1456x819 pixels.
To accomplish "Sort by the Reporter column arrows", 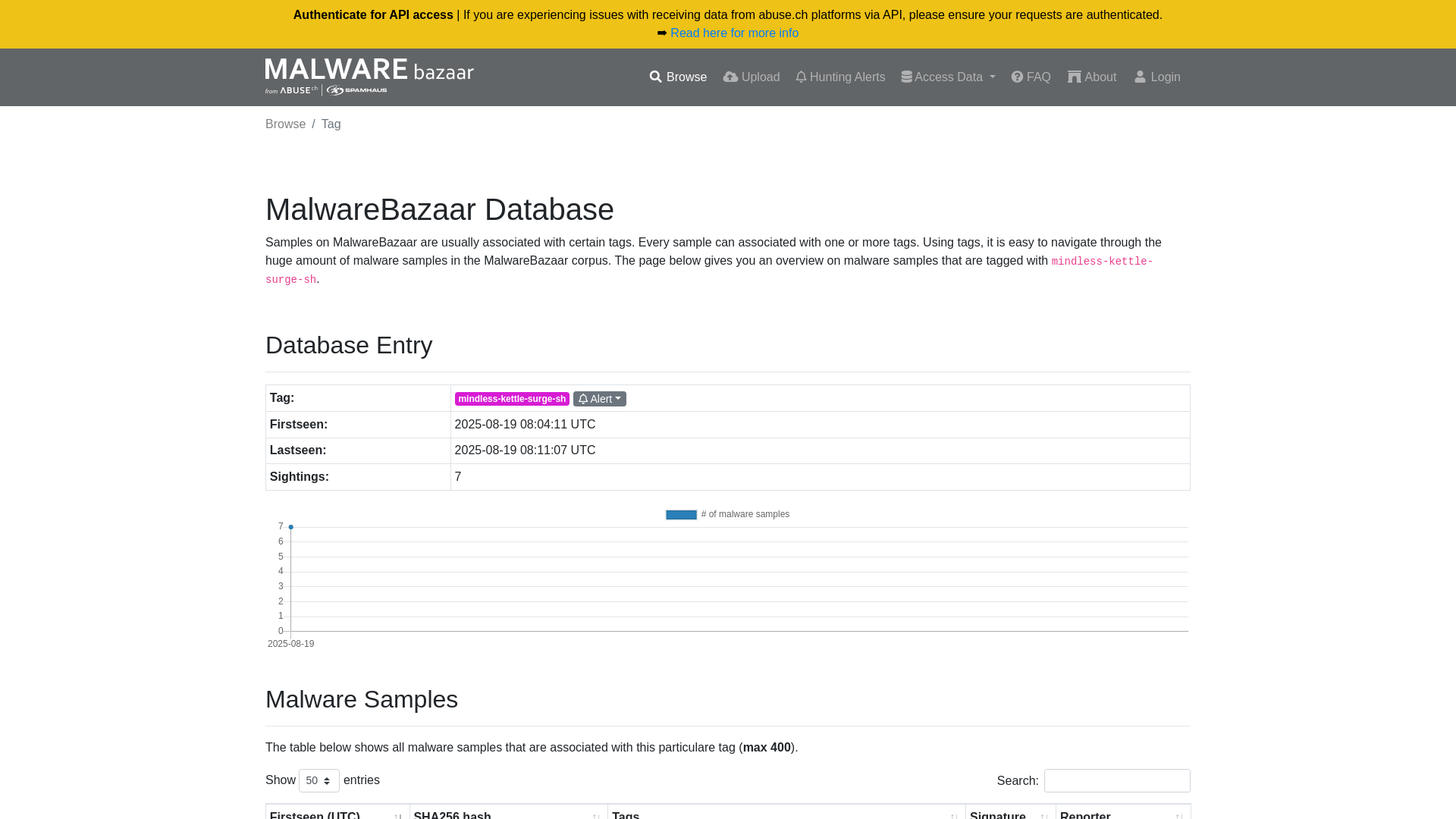I will (x=1179, y=815).
